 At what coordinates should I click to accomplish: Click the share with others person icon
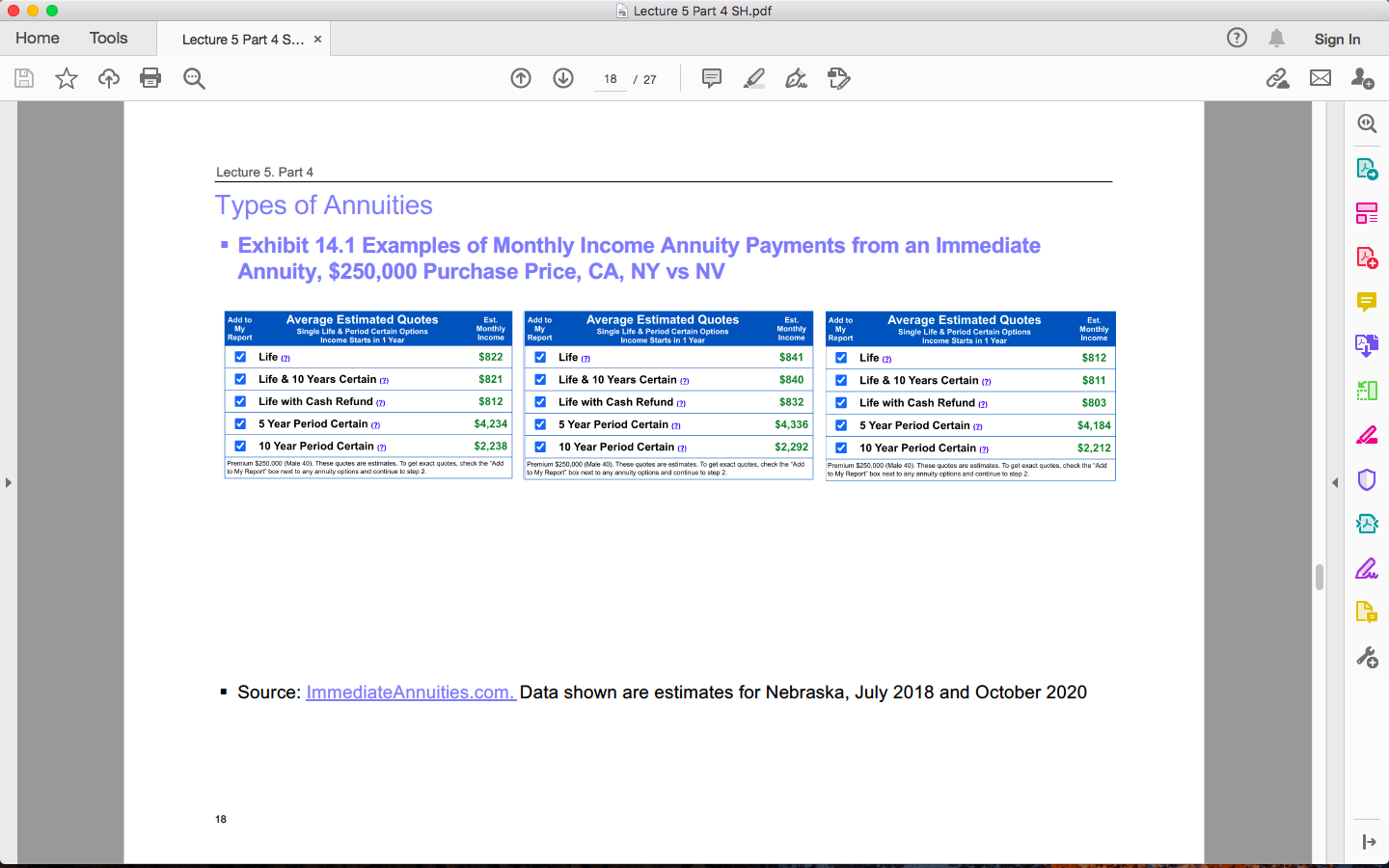(1363, 78)
